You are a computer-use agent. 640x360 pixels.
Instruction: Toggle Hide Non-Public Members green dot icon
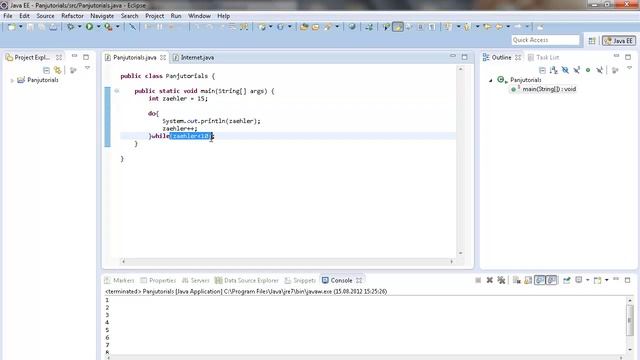coord(588,70)
